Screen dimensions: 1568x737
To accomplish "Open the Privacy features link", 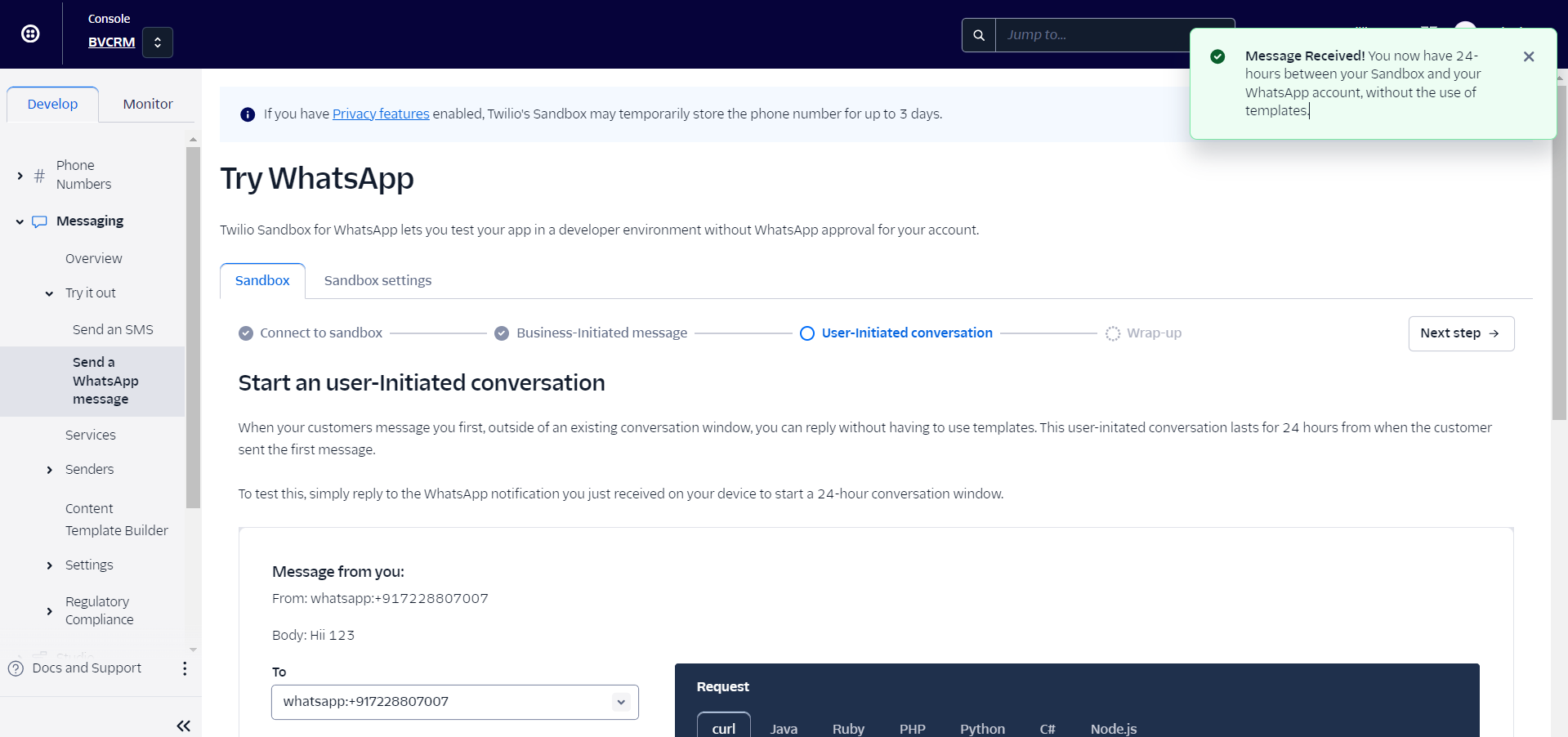I will (381, 114).
